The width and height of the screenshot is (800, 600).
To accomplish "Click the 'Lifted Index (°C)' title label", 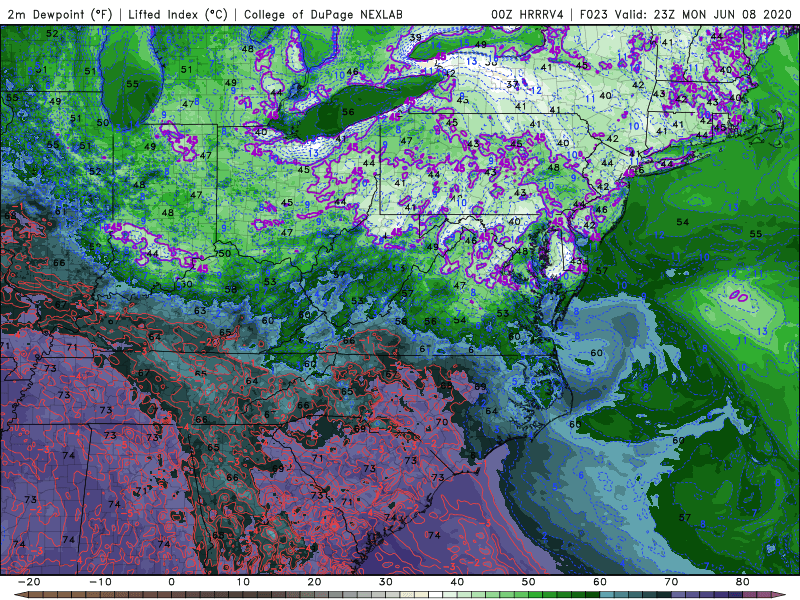I will [178, 14].
